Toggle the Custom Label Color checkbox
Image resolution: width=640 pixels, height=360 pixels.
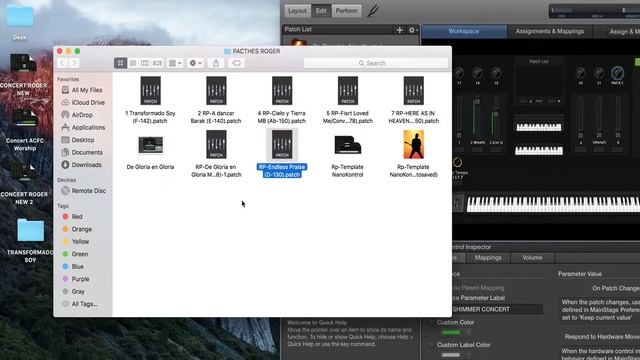432,345
